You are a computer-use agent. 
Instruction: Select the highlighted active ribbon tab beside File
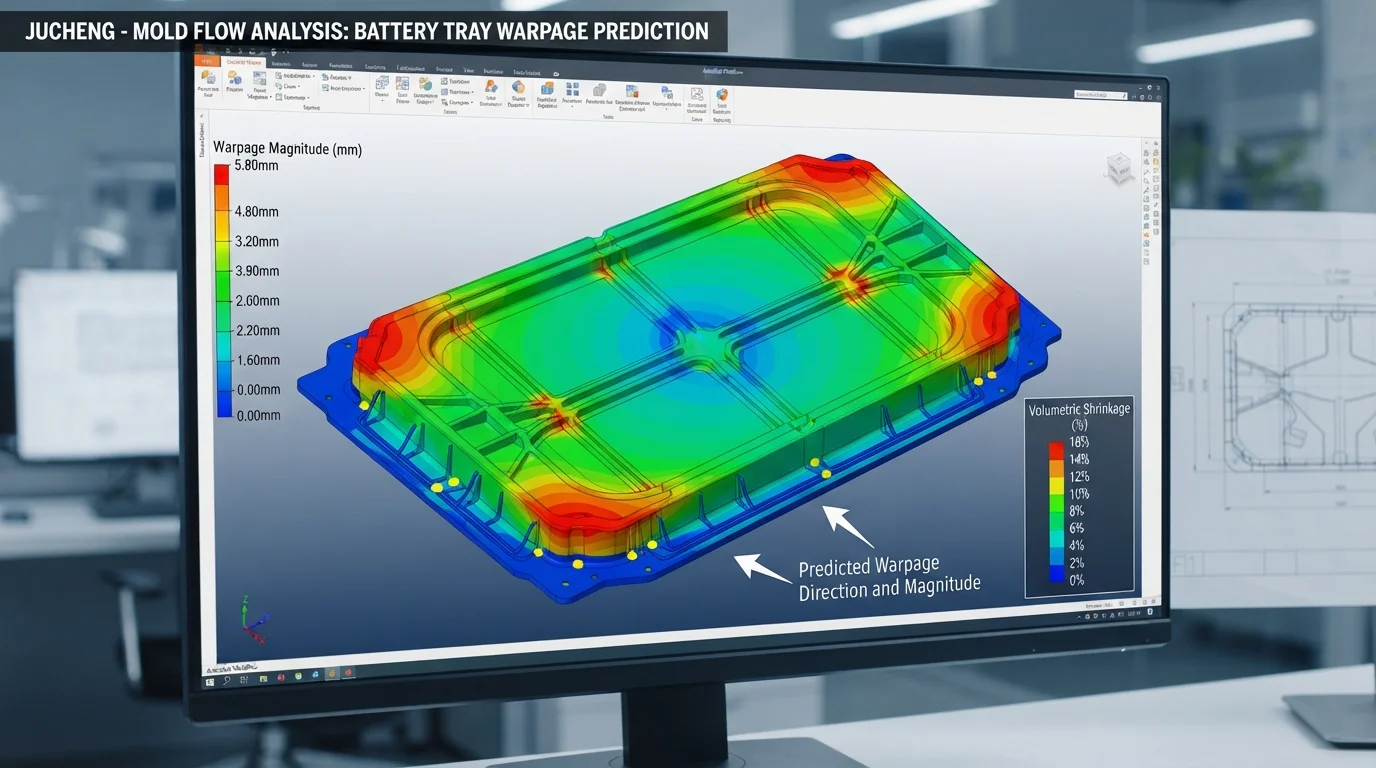pos(244,62)
